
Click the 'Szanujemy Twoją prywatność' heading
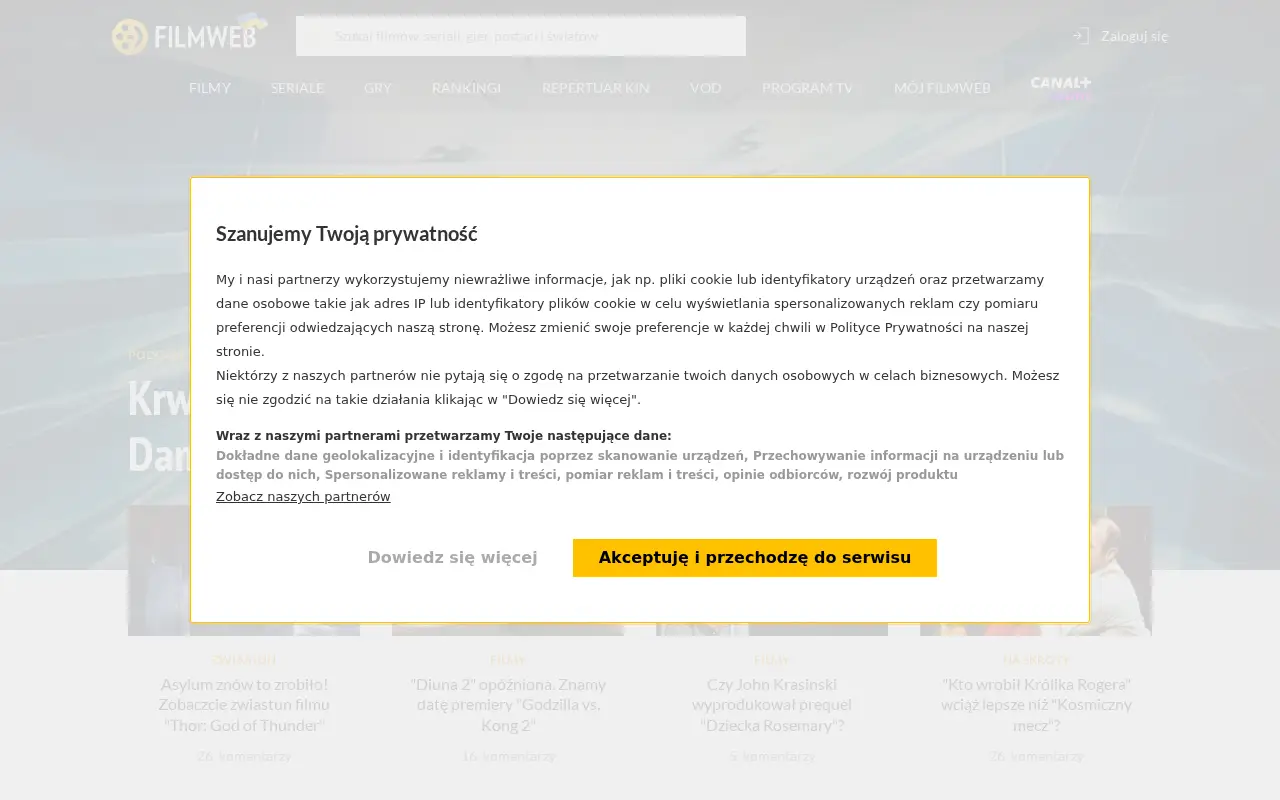pyautogui.click(x=347, y=234)
